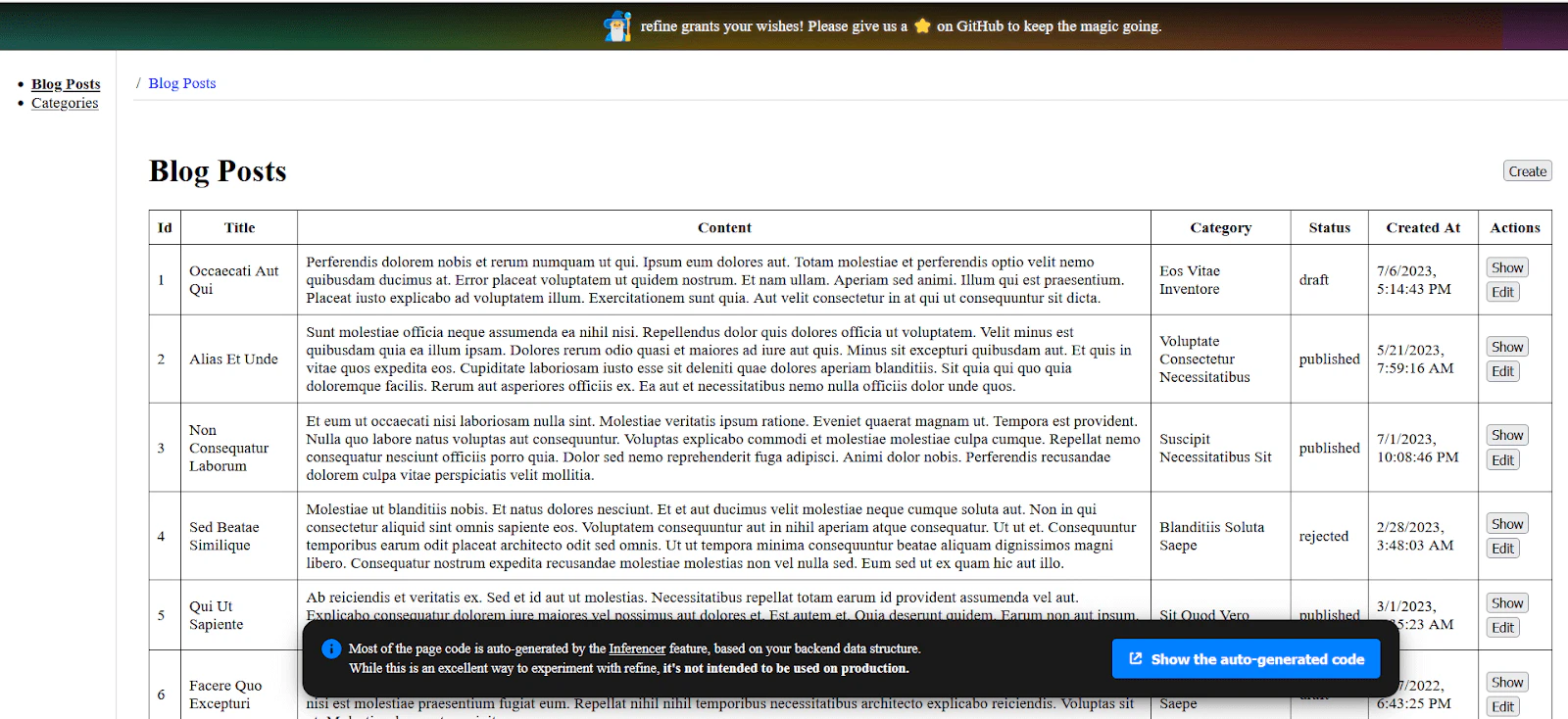Open Blog Posts in the sidebar menu

pos(66,84)
